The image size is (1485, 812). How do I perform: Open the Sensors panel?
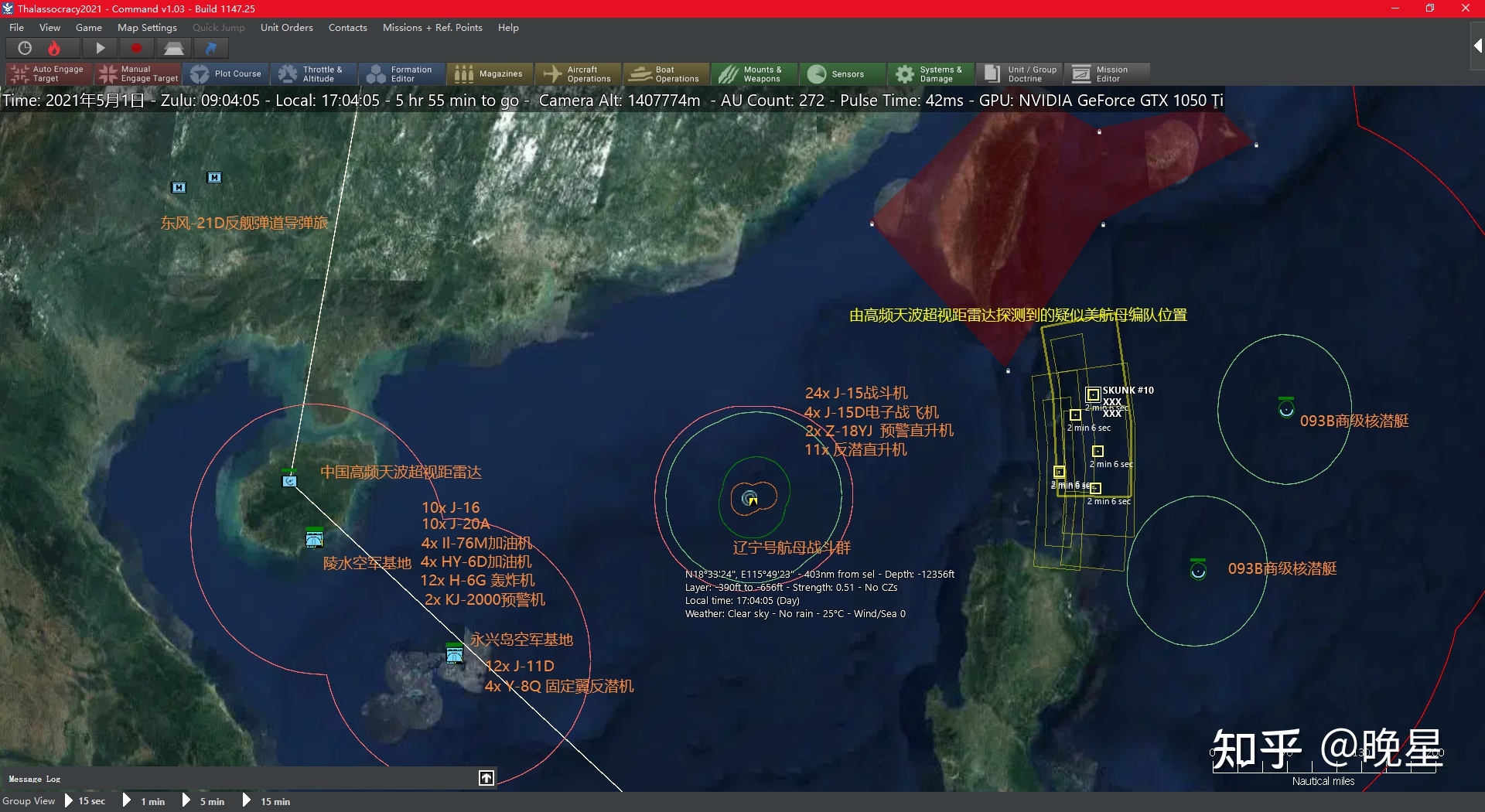(837, 74)
